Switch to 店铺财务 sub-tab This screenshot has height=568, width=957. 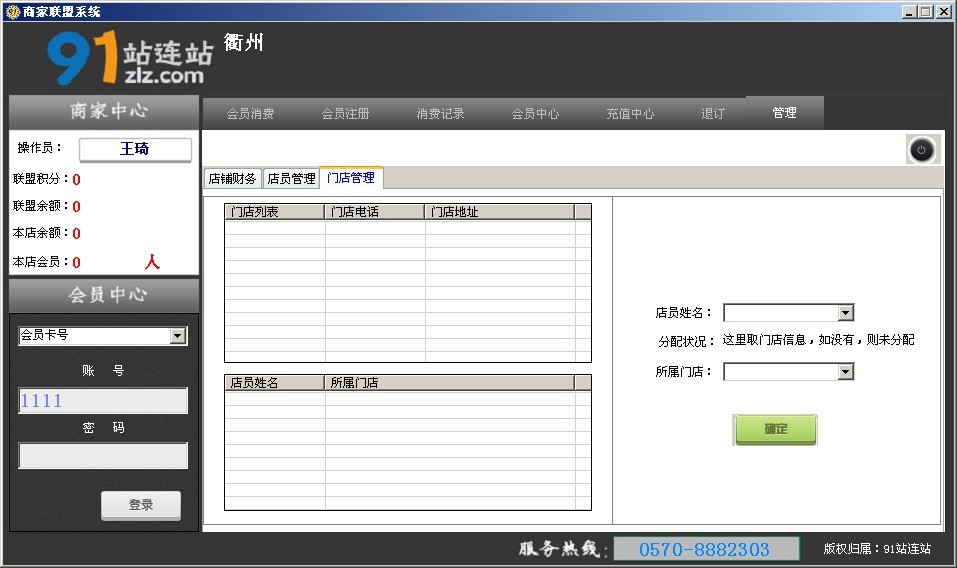[x=232, y=179]
